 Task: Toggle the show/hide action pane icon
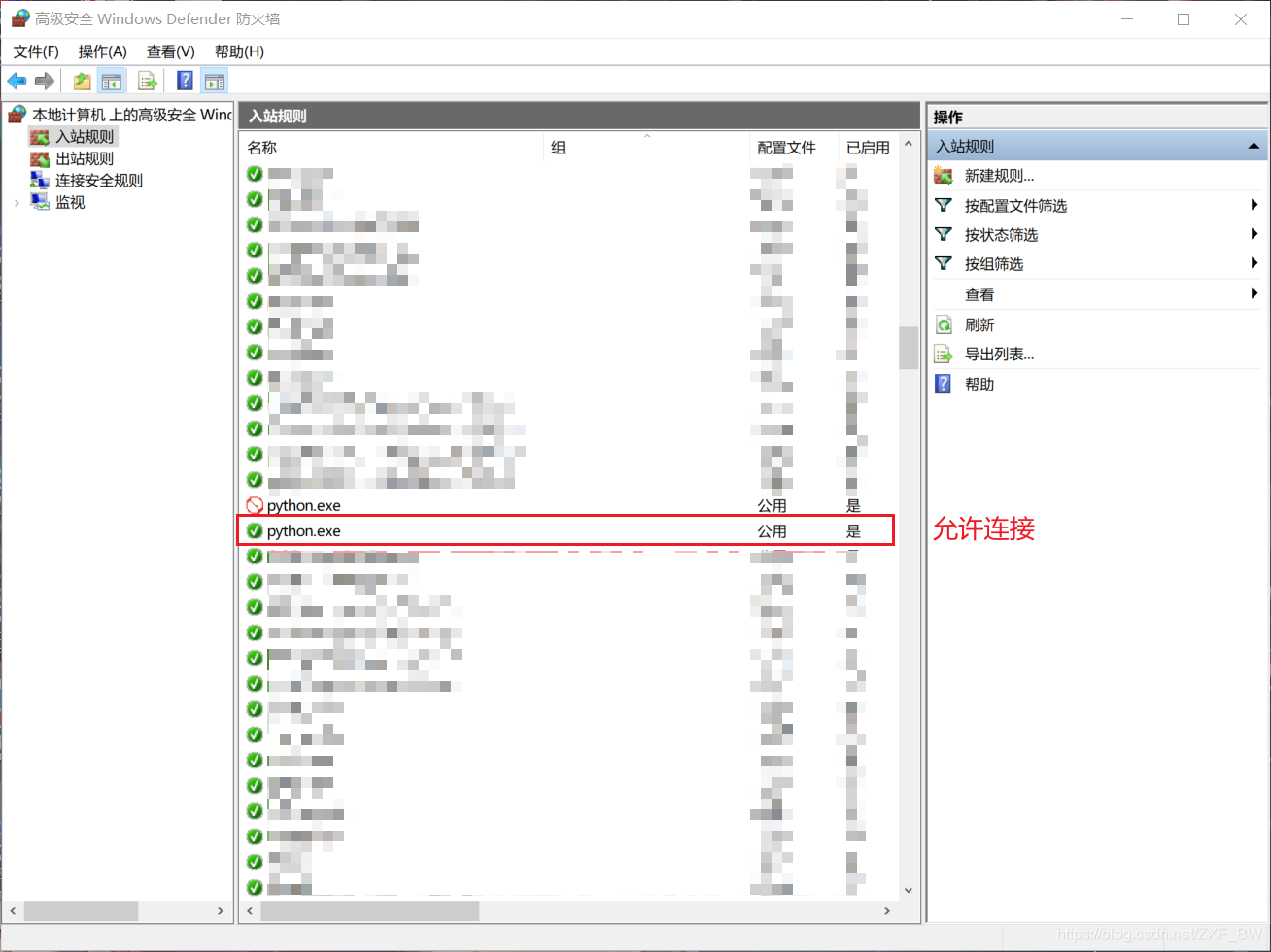215,81
